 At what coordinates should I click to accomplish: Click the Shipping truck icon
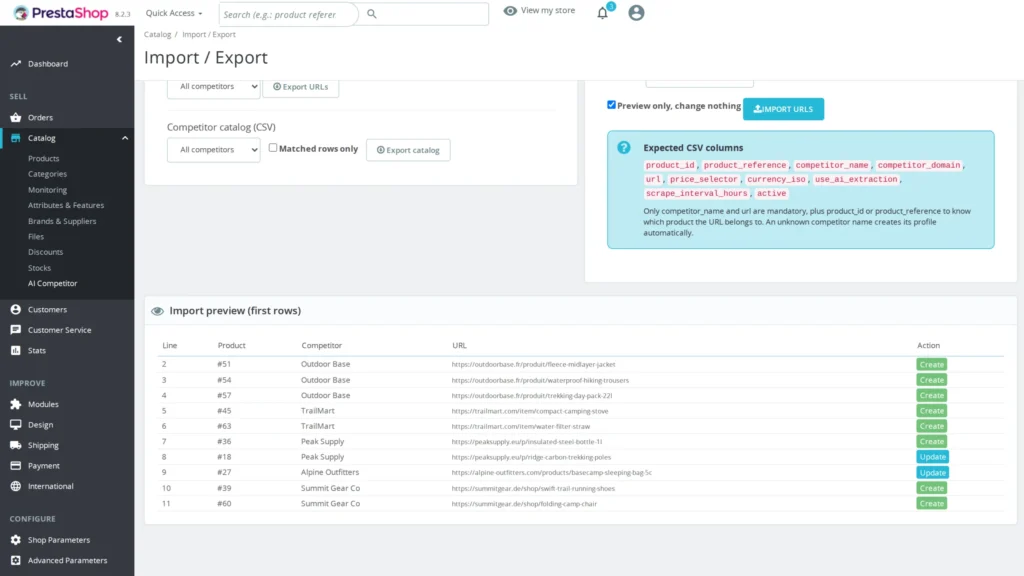click(x=16, y=445)
